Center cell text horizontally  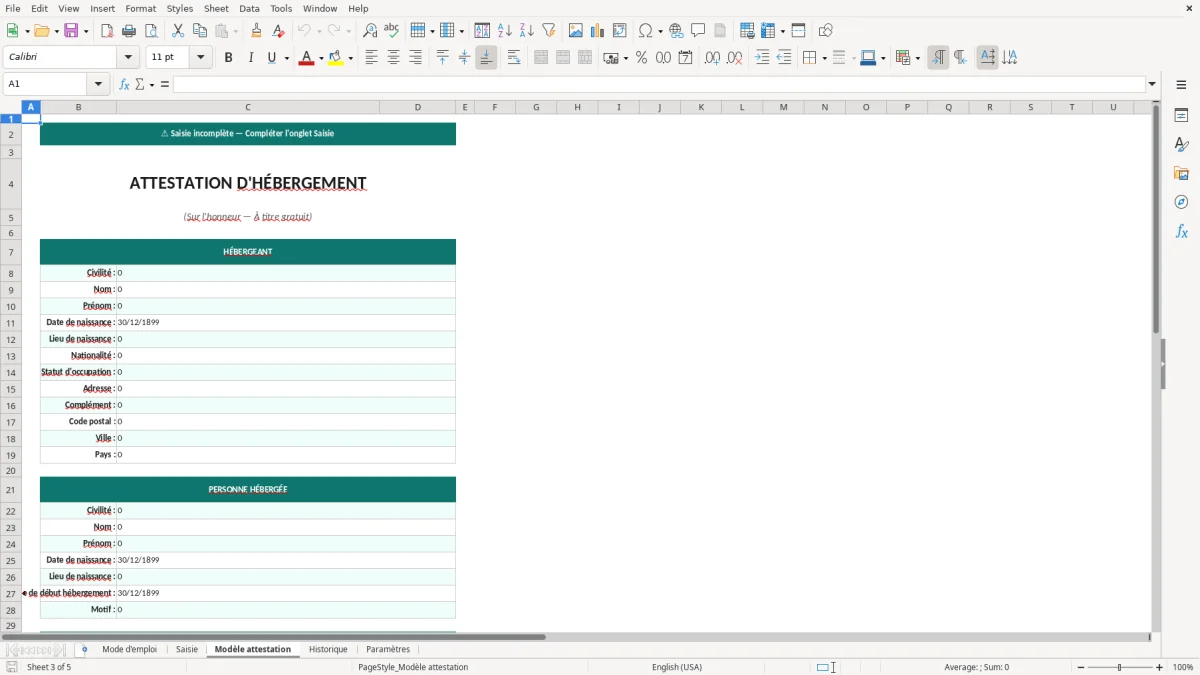click(x=393, y=58)
